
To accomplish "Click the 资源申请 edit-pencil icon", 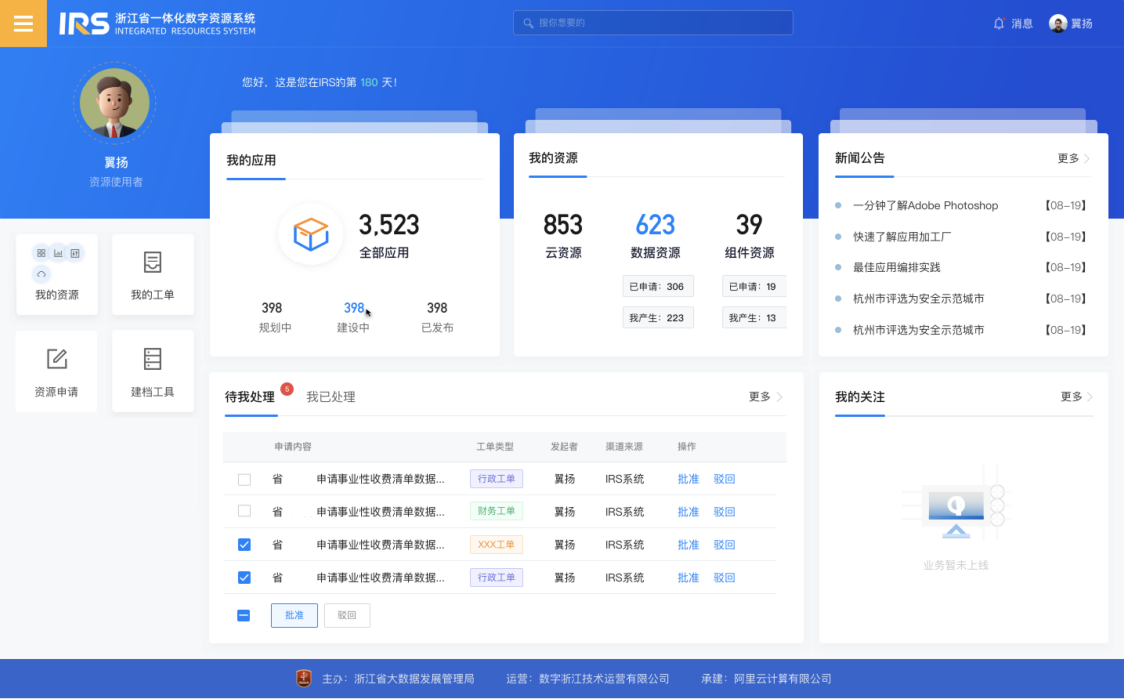I will tap(56, 357).
